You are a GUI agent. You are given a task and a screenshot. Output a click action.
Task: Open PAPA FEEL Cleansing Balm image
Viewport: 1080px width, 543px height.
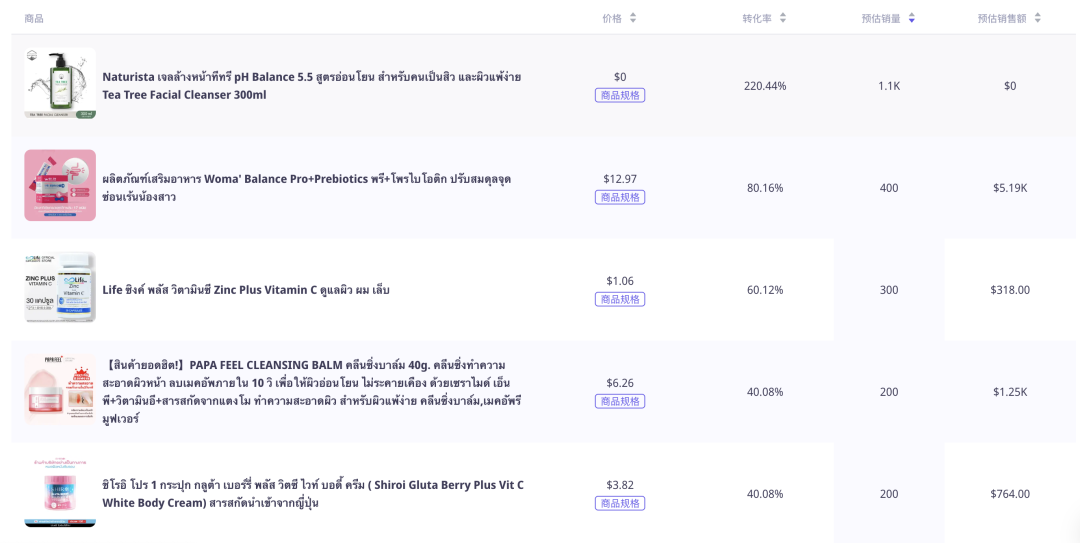(60, 389)
